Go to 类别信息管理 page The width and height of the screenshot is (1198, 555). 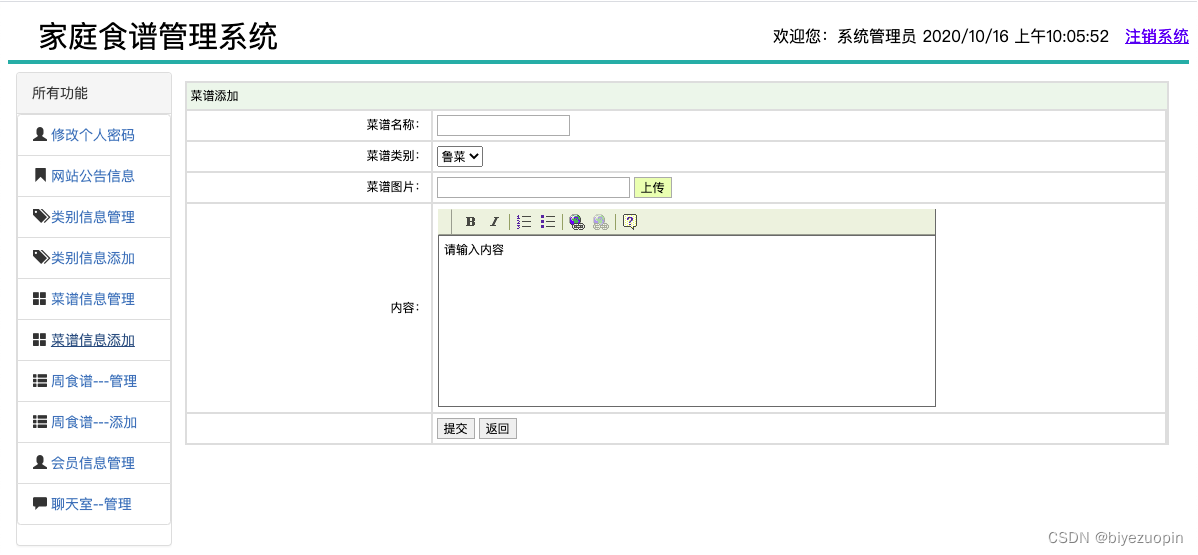click(93, 217)
